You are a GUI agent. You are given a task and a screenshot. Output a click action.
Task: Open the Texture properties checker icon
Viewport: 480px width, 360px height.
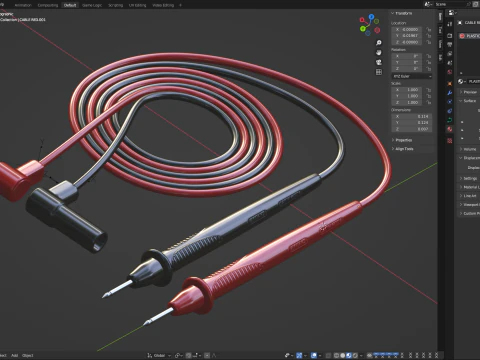(x=450, y=141)
